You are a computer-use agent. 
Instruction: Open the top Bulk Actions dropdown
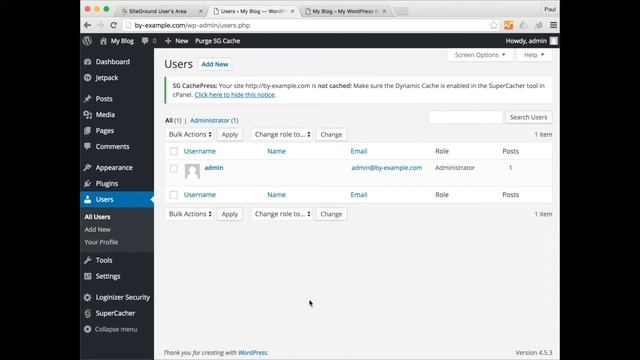[x=190, y=134]
